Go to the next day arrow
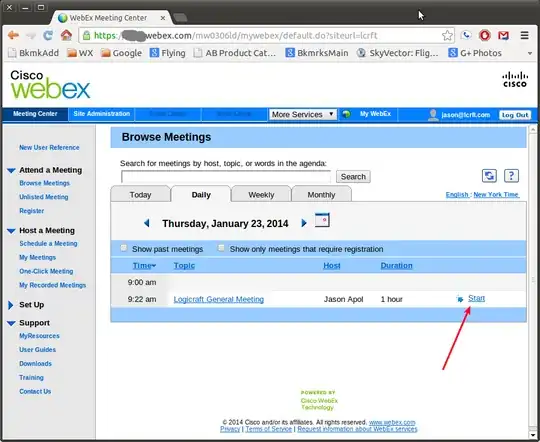Image resolution: width=540 pixels, height=442 pixels. pyautogui.click(x=304, y=223)
